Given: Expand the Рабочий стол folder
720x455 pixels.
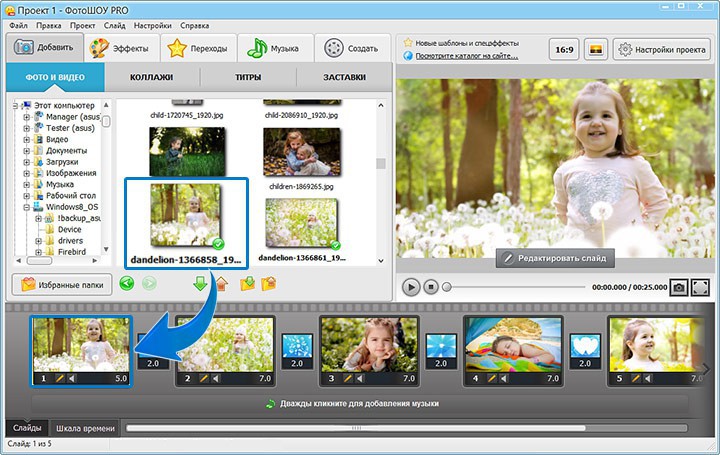Looking at the screenshot, I should point(27,196).
